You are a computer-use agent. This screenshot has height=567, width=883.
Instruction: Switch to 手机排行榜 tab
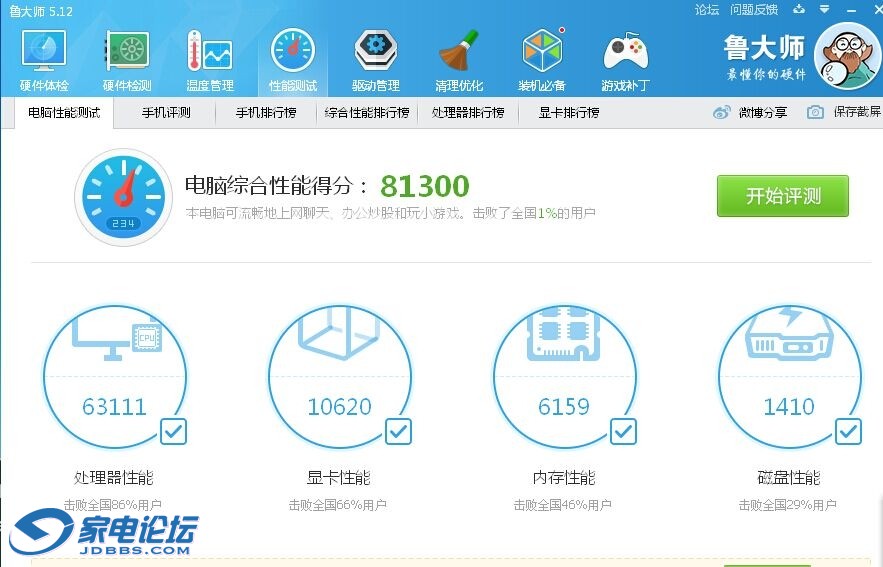coord(266,113)
